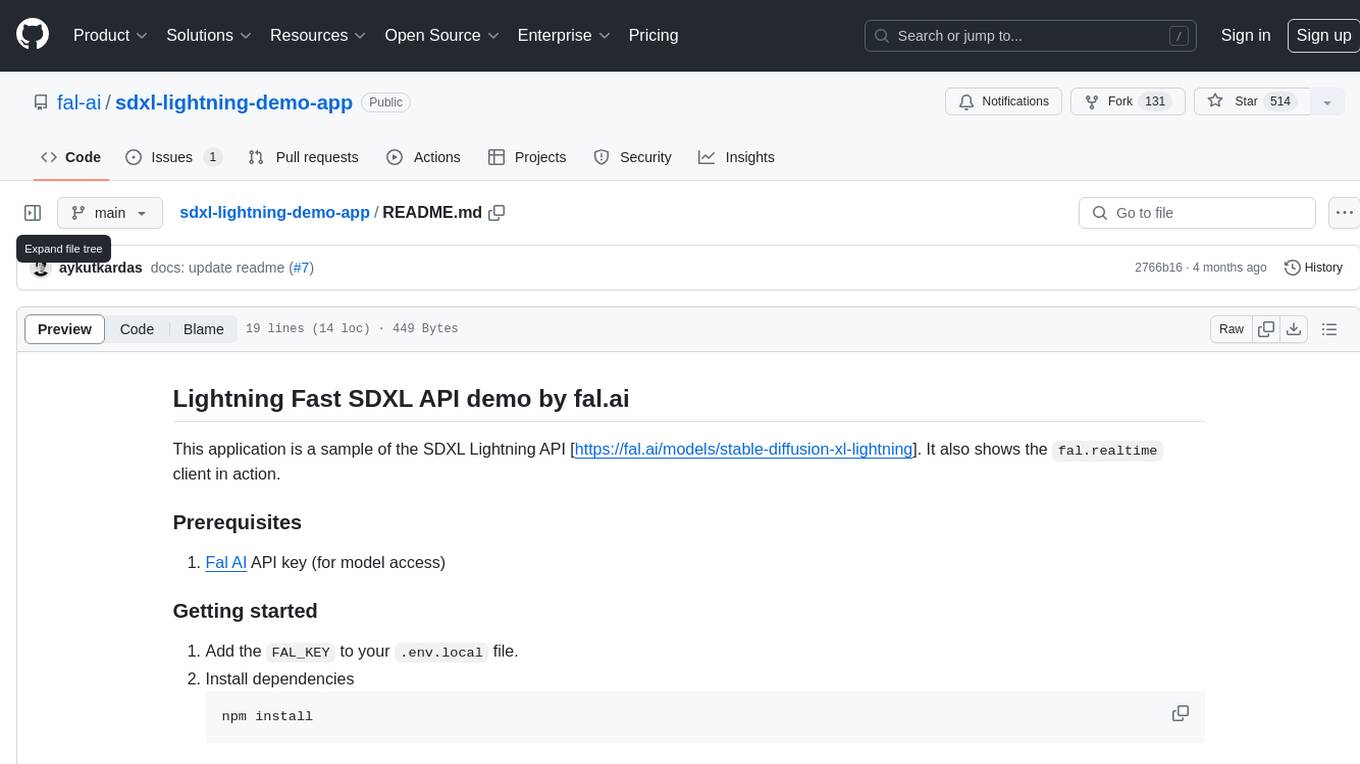Viewport: 1360px width, 764px height.
Task: Enable Notifications for this repository
Action: pyautogui.click(x=1003, y=102)
